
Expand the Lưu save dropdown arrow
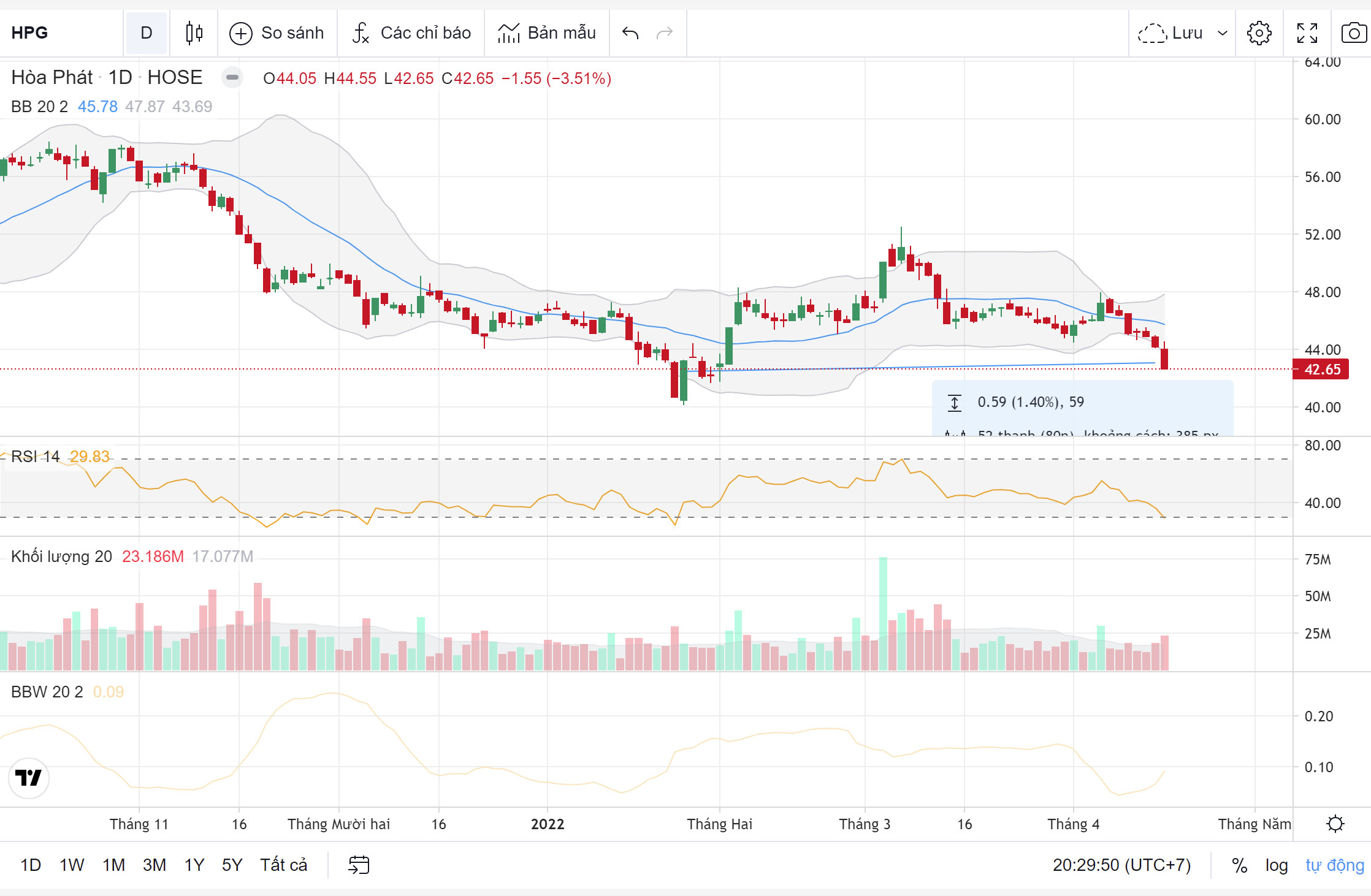pyautogui.click(x=1222, y=33)
